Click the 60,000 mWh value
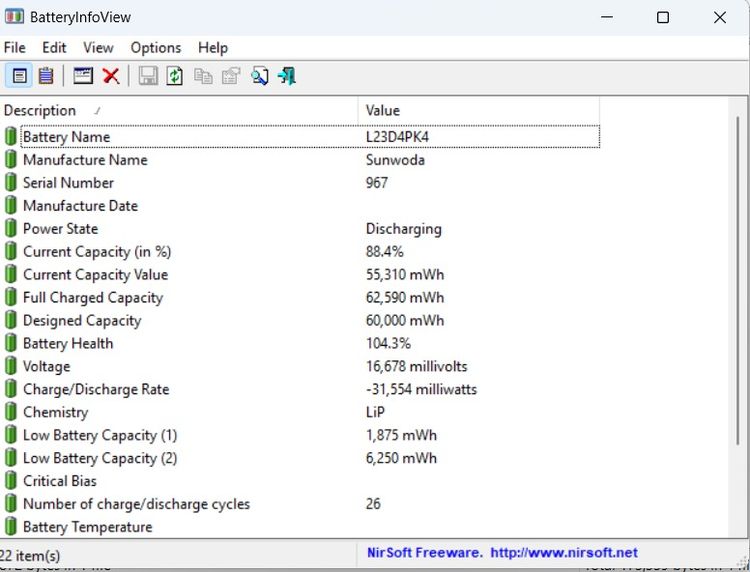The image size is (750, 572). click(x=405, y=320)
